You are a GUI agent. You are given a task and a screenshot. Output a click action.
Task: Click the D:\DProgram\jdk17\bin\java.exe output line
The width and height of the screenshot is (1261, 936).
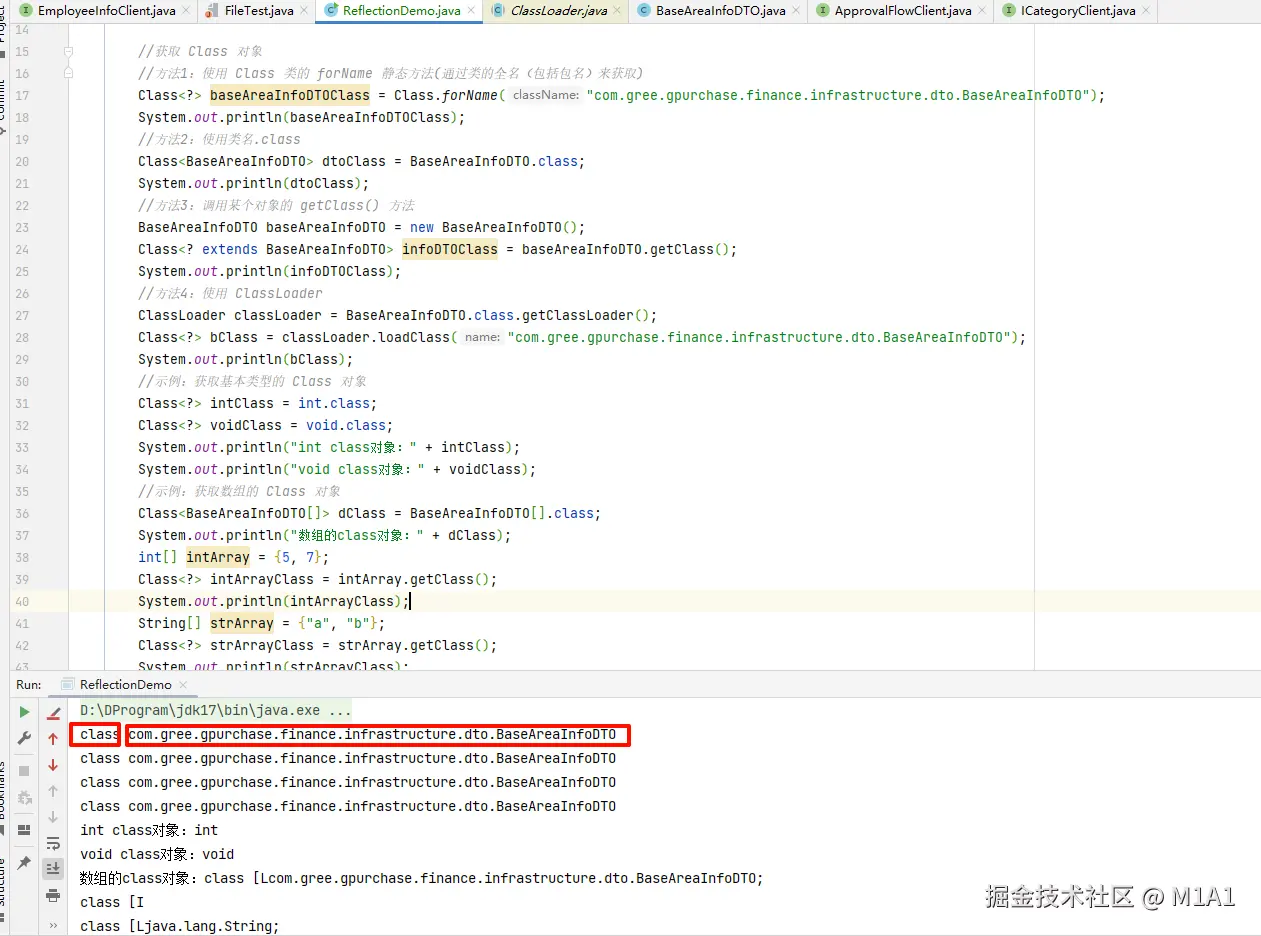point(216,711)
